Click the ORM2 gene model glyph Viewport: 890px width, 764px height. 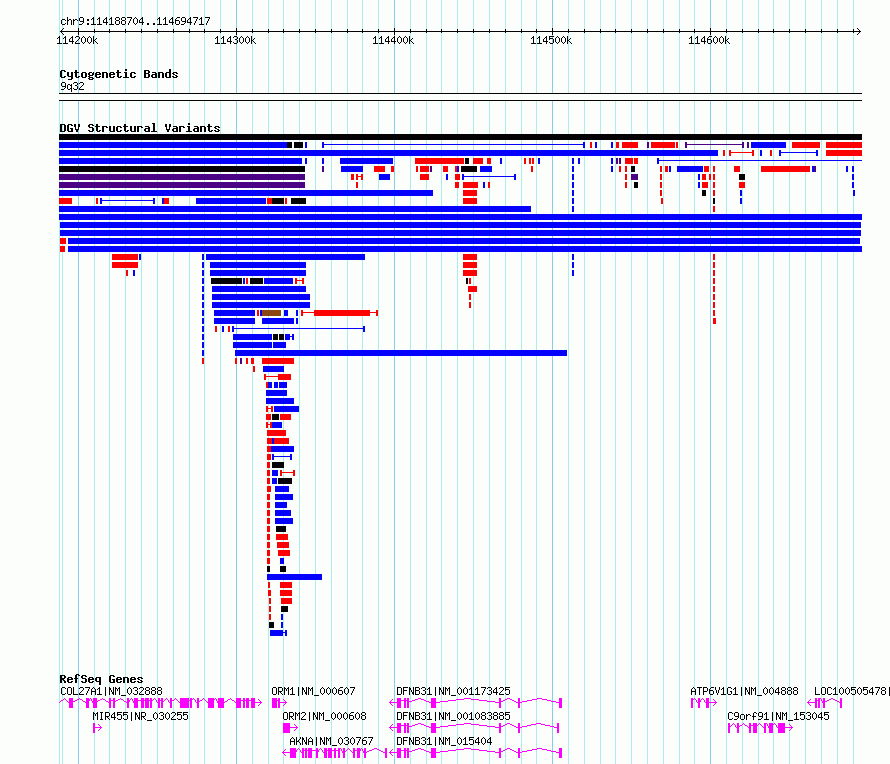290,728
